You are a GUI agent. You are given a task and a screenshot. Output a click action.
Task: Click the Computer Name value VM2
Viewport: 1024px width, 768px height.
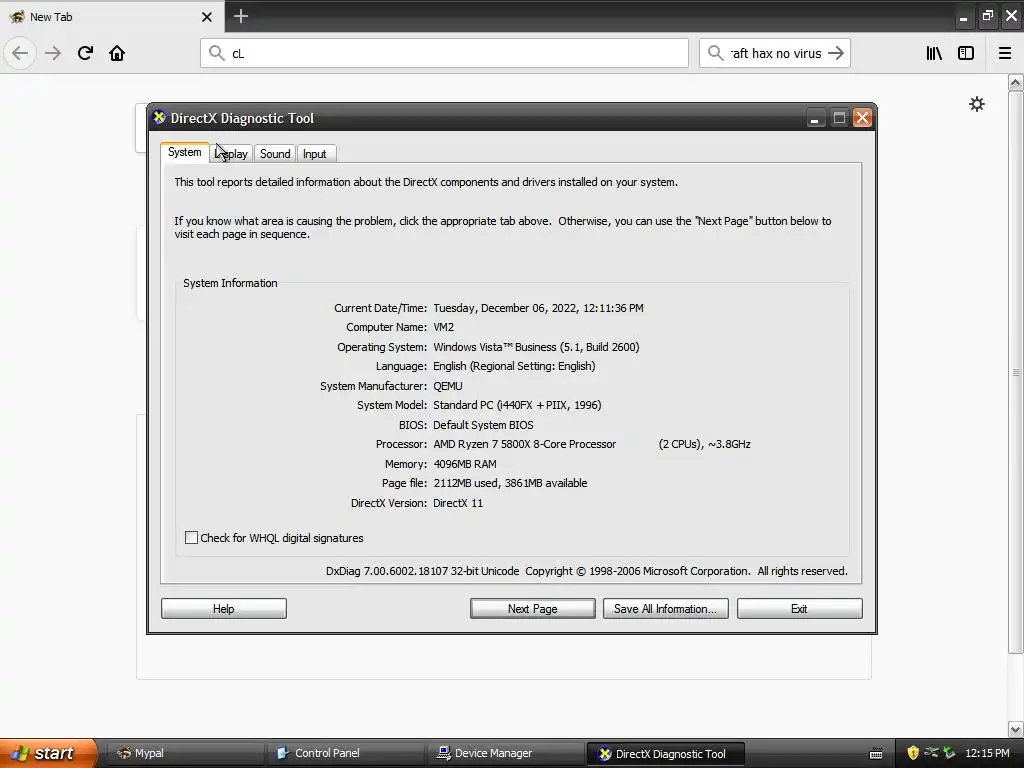tap(443, 327)
